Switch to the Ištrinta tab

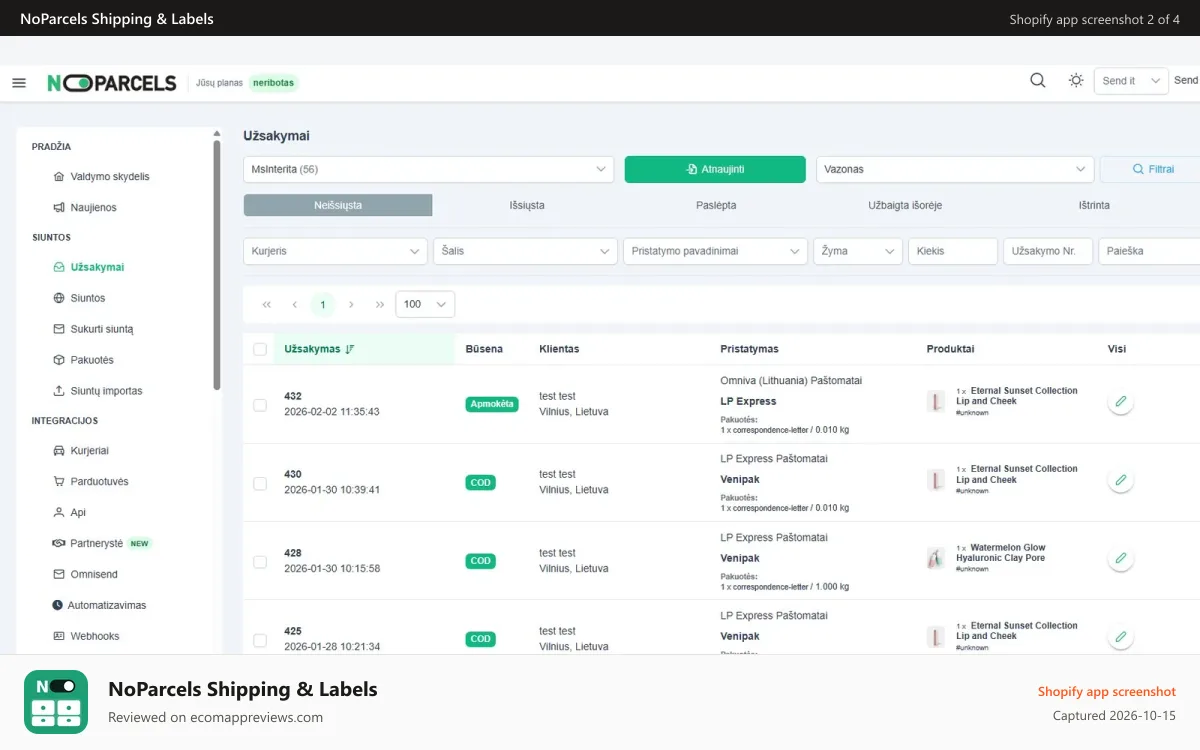click(1094, 205)
